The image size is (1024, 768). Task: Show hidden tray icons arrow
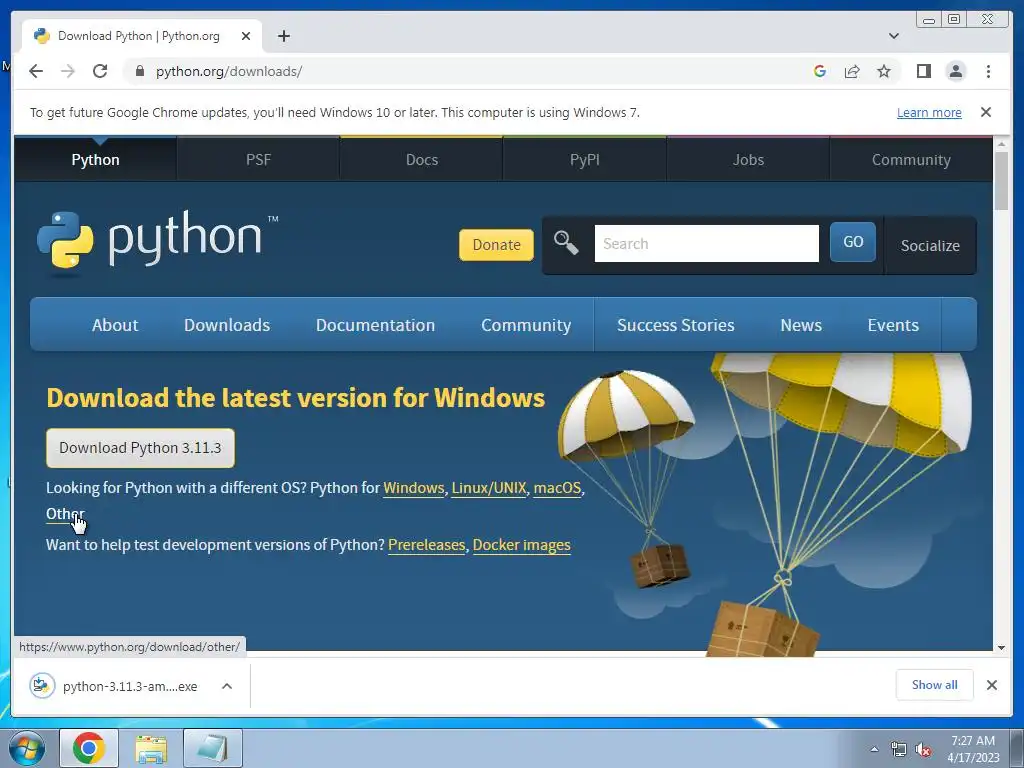874,749
